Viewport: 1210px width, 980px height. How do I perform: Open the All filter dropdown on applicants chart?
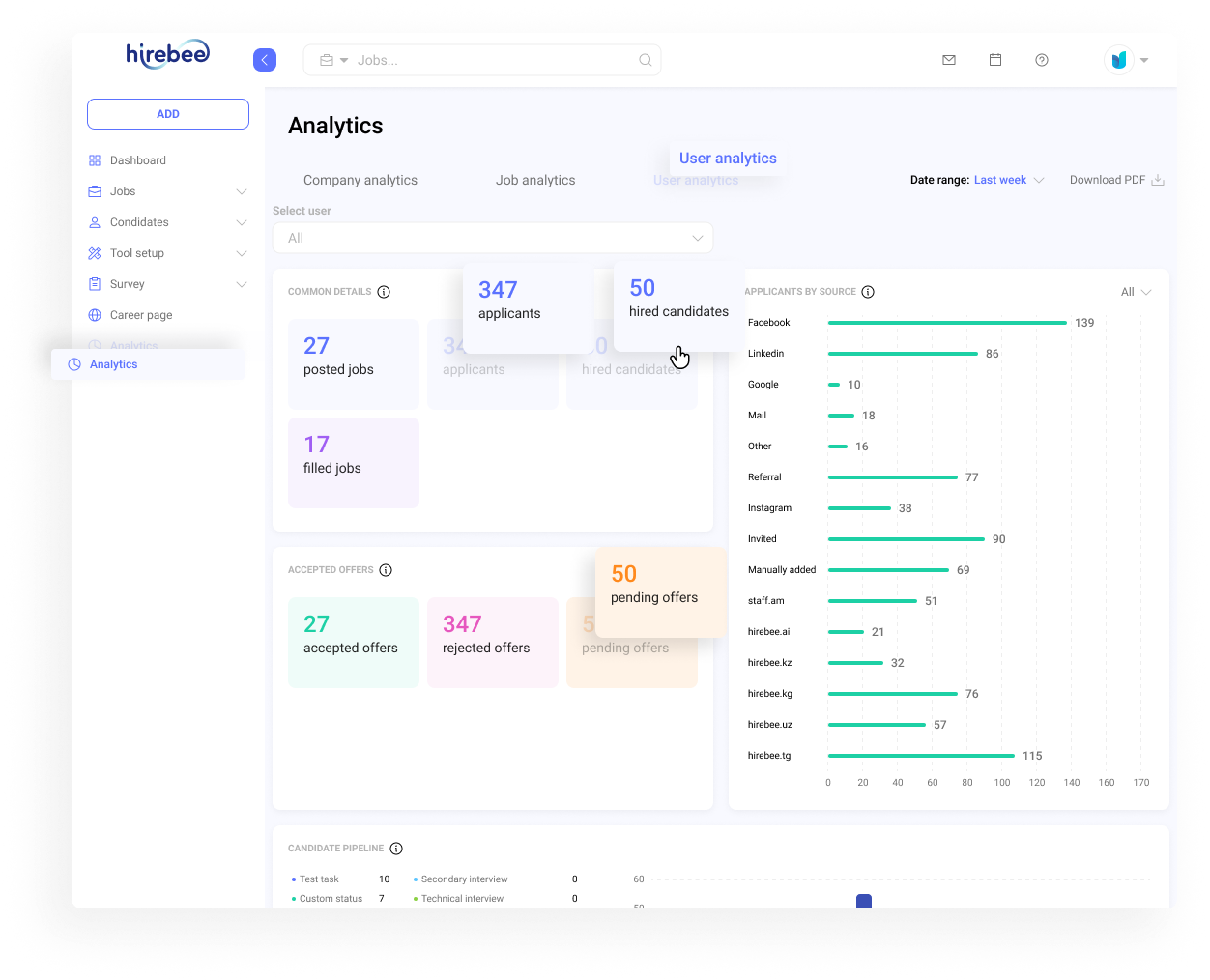point(1136,291)
